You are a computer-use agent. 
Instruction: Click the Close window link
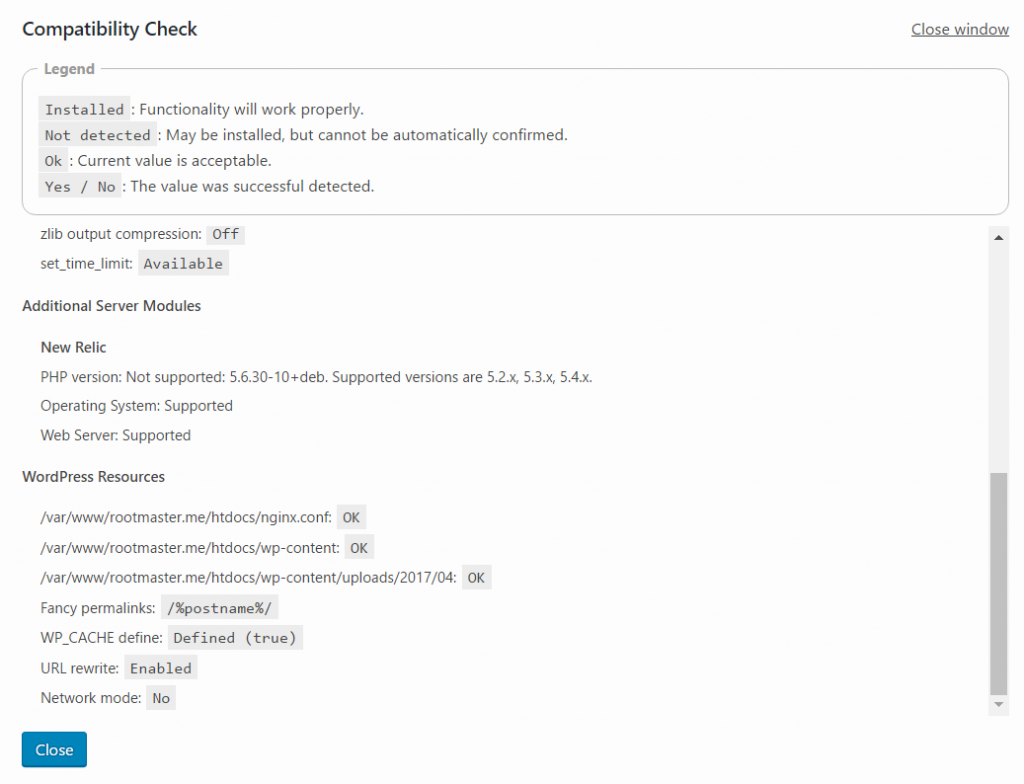point(959,29)
